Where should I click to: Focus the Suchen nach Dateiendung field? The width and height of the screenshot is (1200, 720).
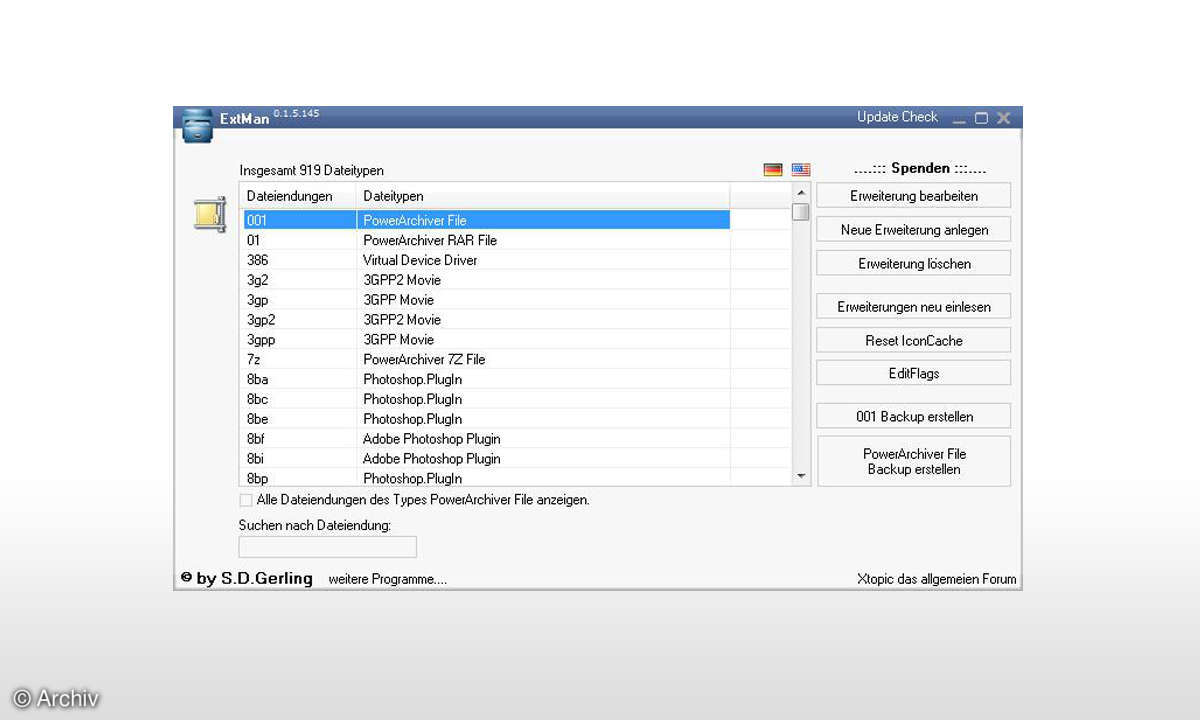point(327,547)
